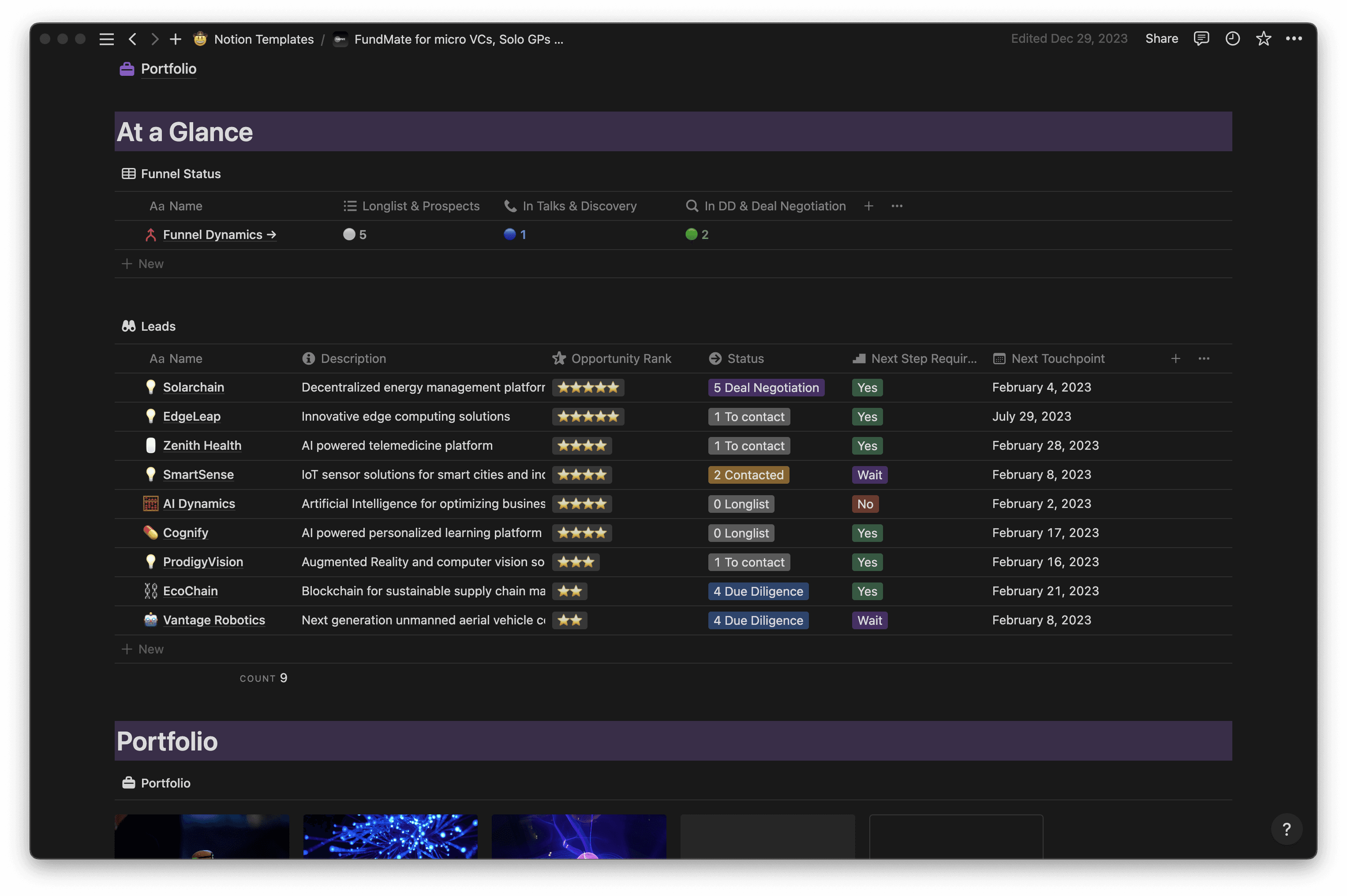Click the comments speech bubble icon
1347x896 pixels.
point(1201,39)
